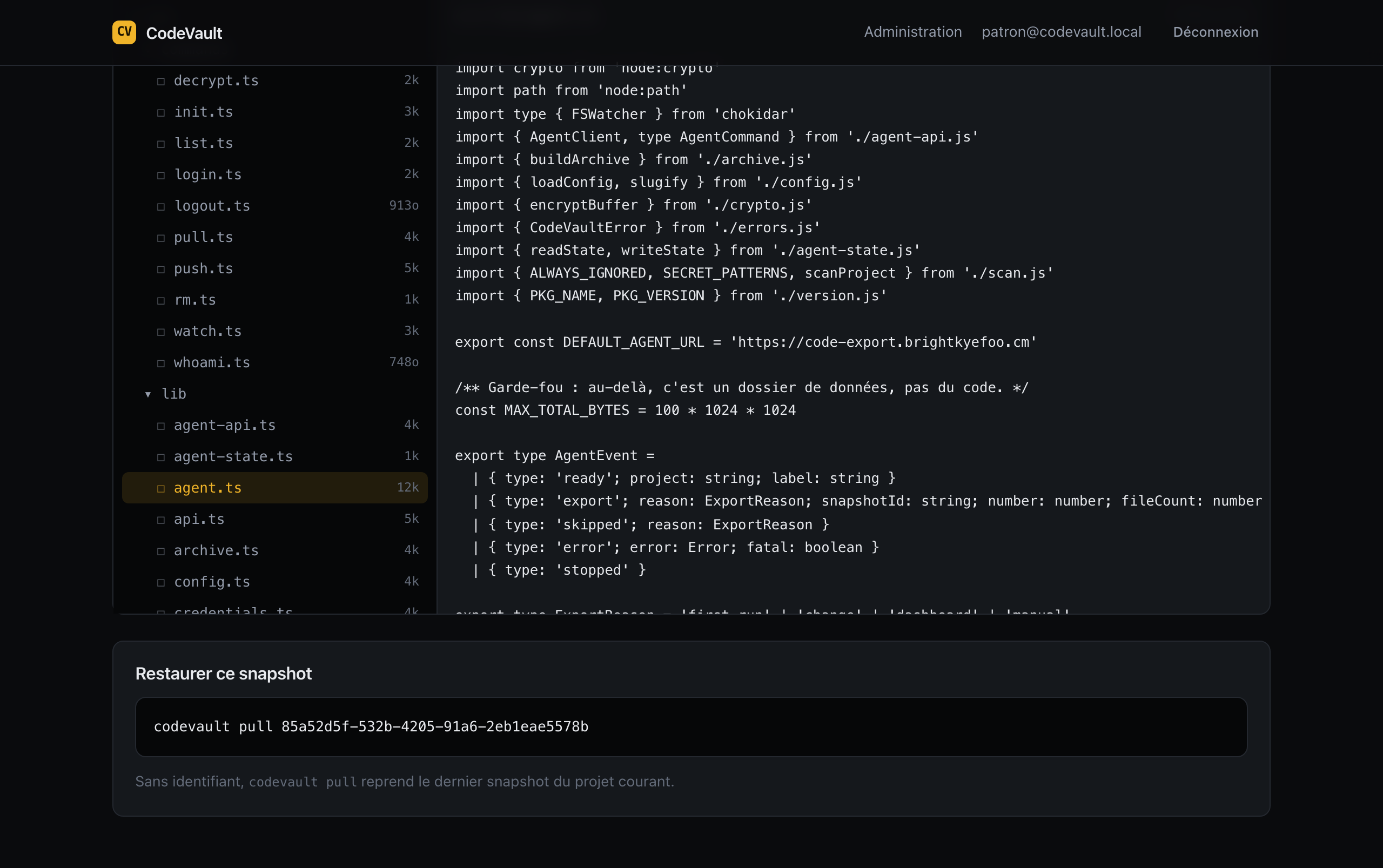Image resolution: width=1383 pixels, height=868 pixels.
Task: Click file icon beside pull.ts
Action: click(x=161, y=238)
